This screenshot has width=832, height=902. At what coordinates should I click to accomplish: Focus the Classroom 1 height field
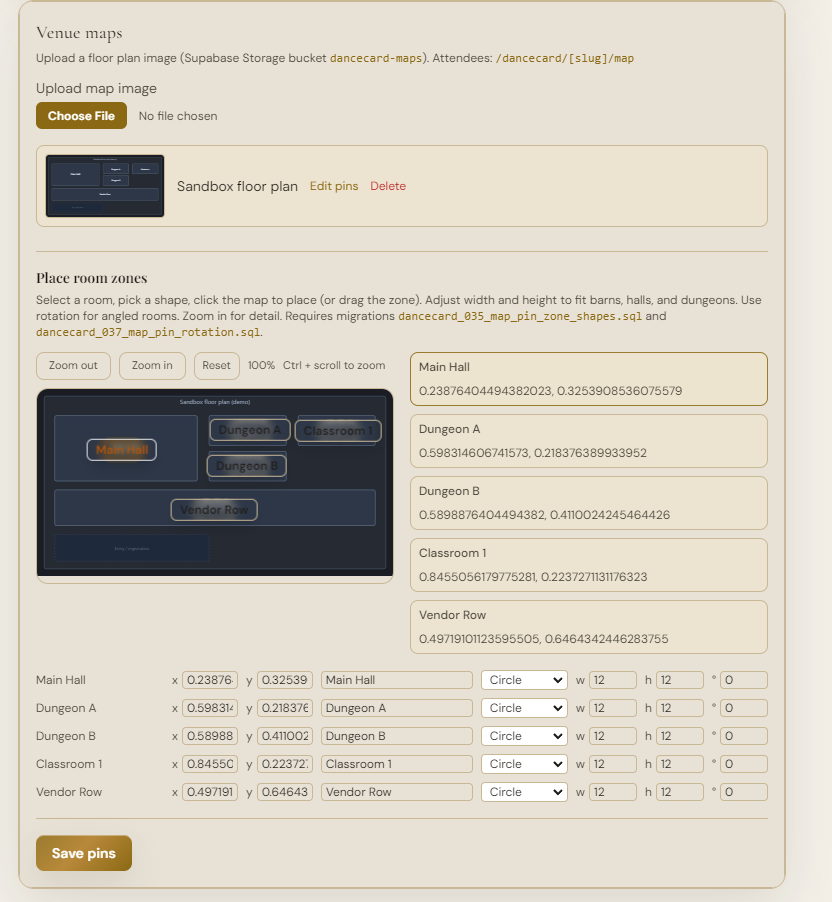coord(680,764)
